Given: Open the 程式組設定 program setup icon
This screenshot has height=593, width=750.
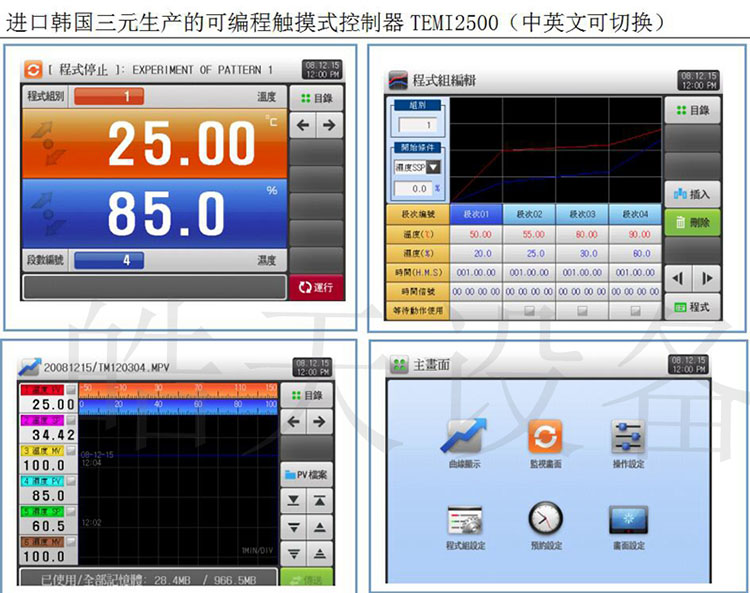Looking at the screenshot, I should click(465, 520).
